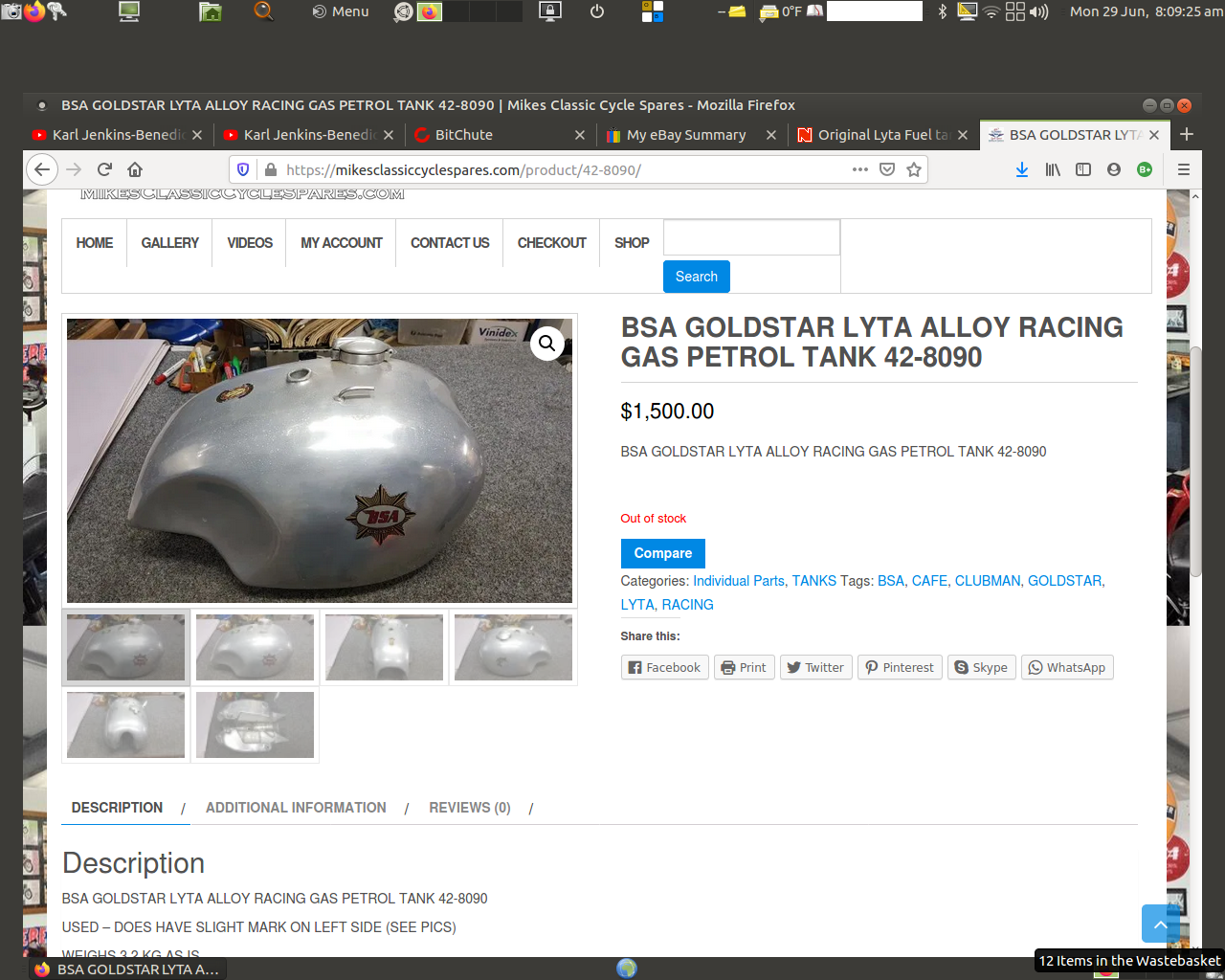Reload the current product page
Viewport: 1225px width, 980px height.
point(104,169)
